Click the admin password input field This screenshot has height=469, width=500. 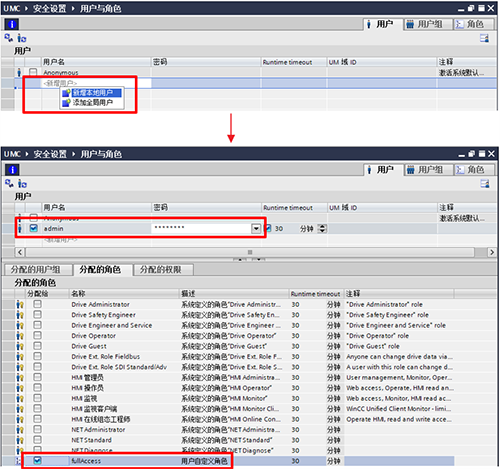201,228
